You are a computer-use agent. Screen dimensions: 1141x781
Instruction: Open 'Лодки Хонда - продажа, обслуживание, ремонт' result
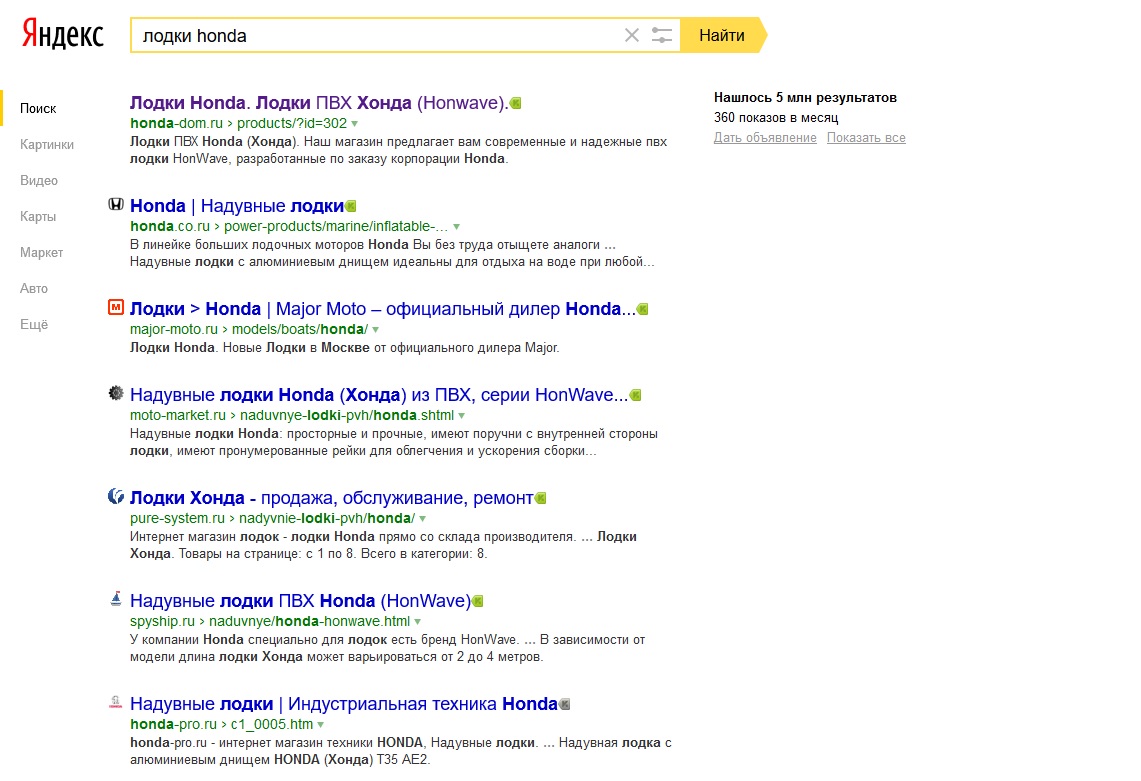(x=332, y=499)
